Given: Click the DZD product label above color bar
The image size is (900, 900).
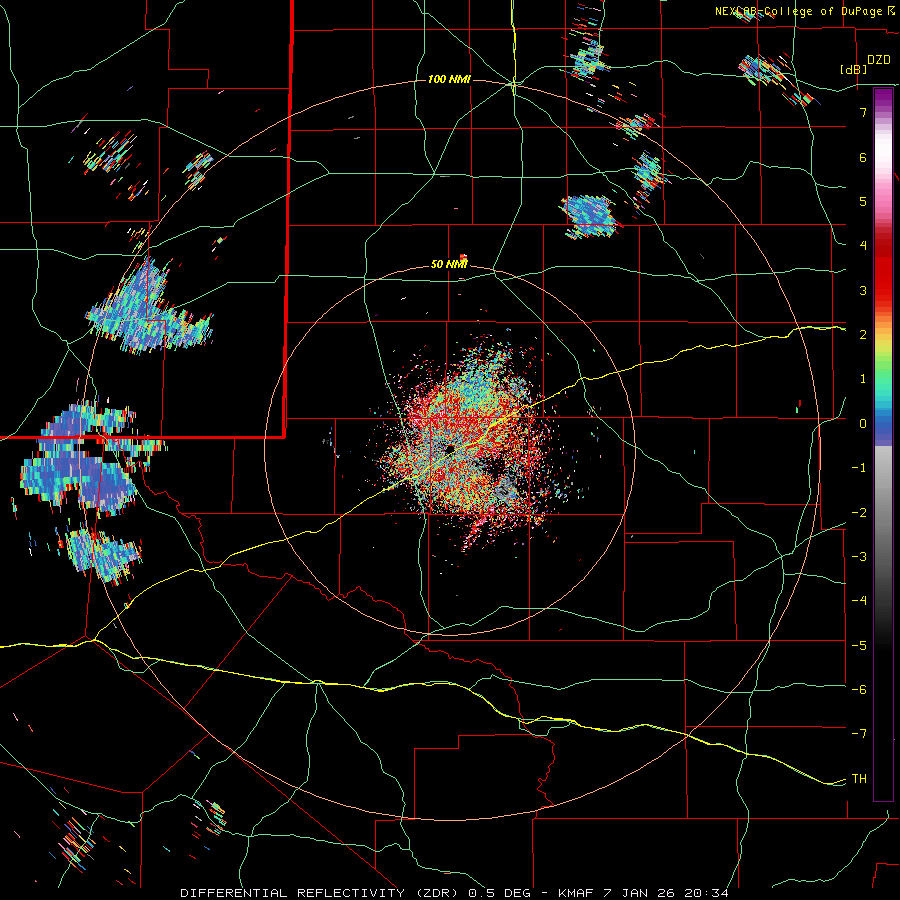Looking at the screenshot, I should pyautogui.click(x=879, y=60).
